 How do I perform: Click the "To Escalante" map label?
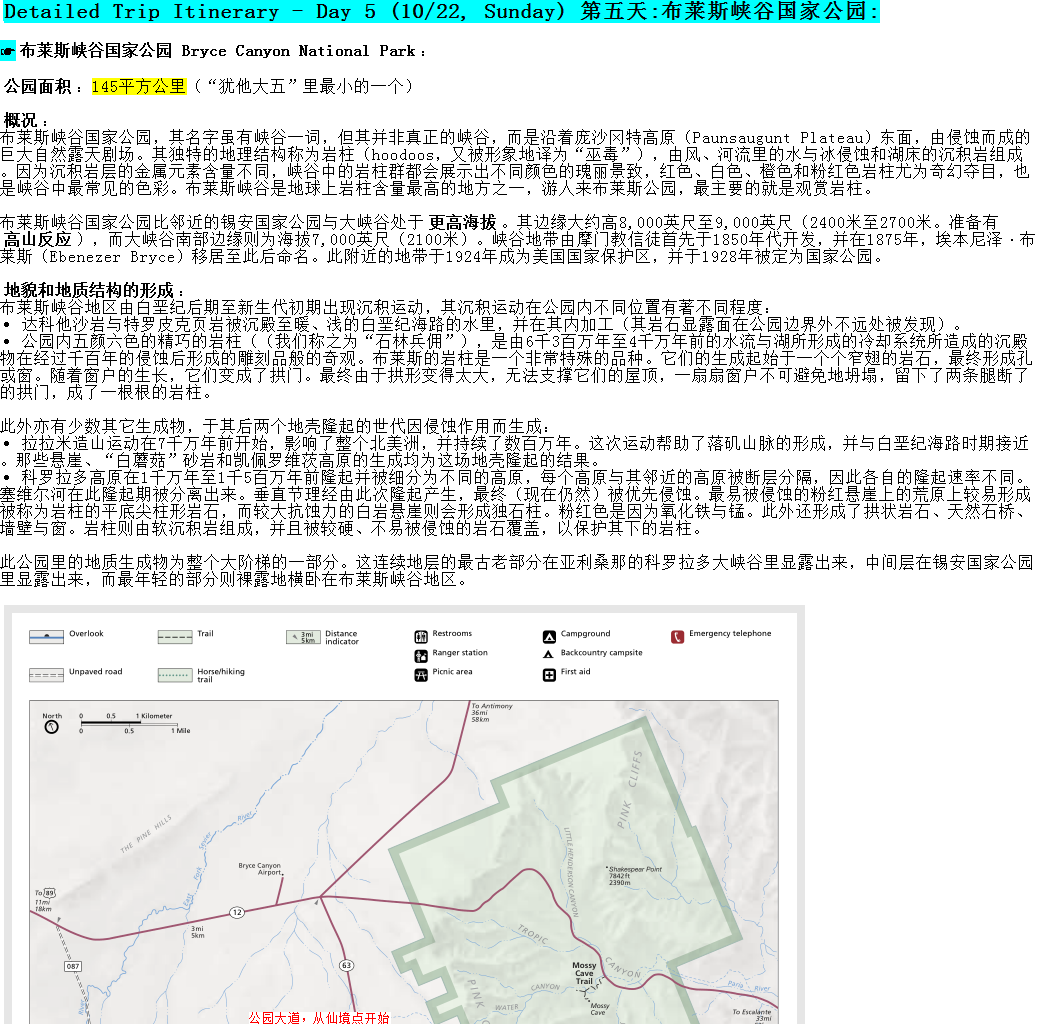coord(751,1012)
